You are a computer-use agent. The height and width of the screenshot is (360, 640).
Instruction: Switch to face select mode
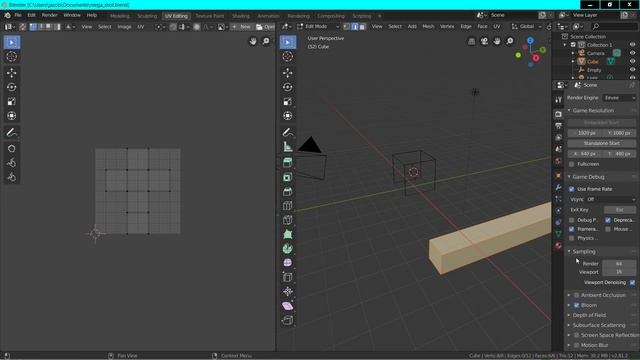tap(362, 27)
